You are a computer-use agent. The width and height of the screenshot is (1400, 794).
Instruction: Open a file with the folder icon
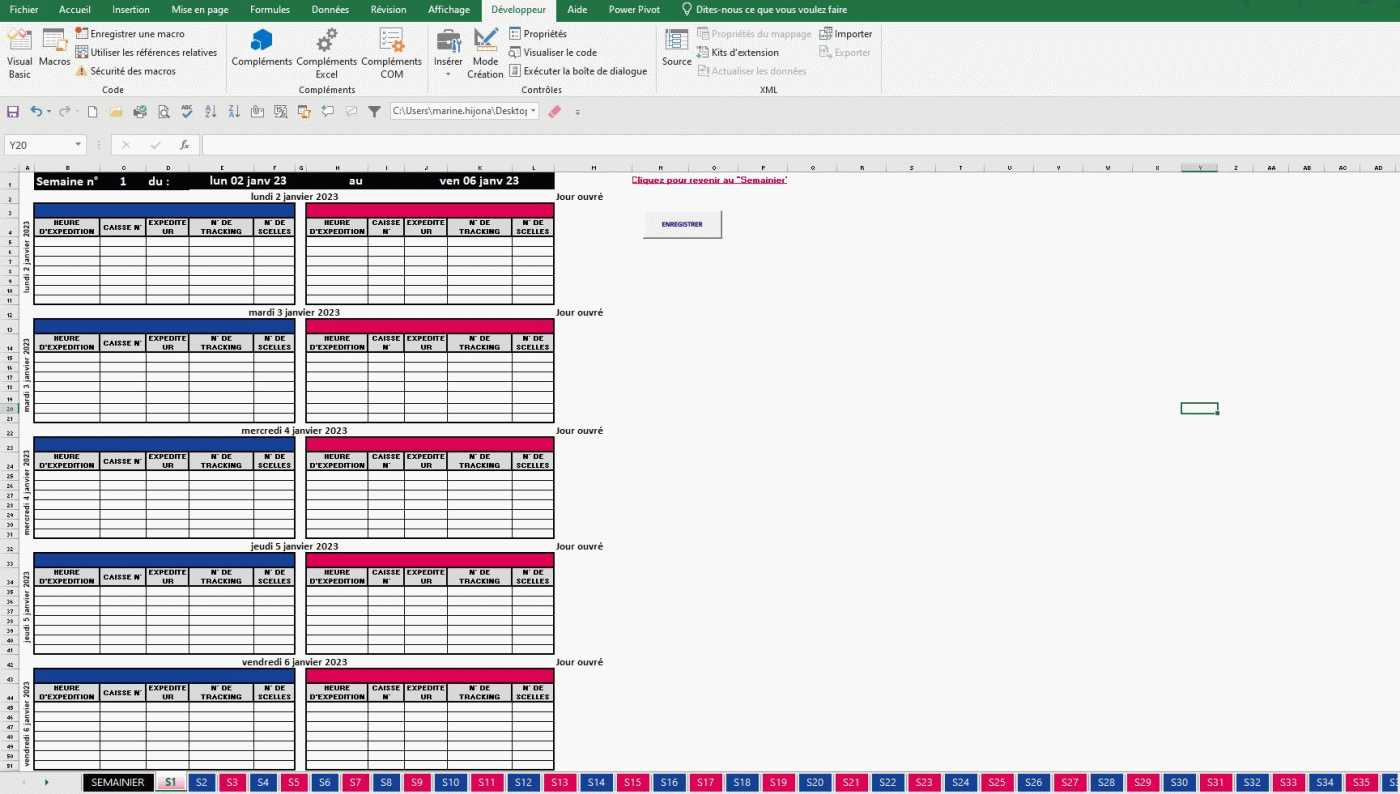pyautogui.click(x=116, y=112)
